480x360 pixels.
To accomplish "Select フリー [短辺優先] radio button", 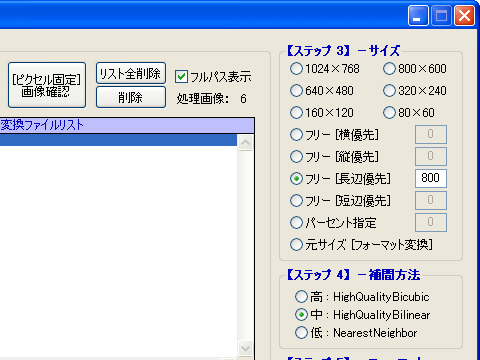I will [x=296, y=201].
